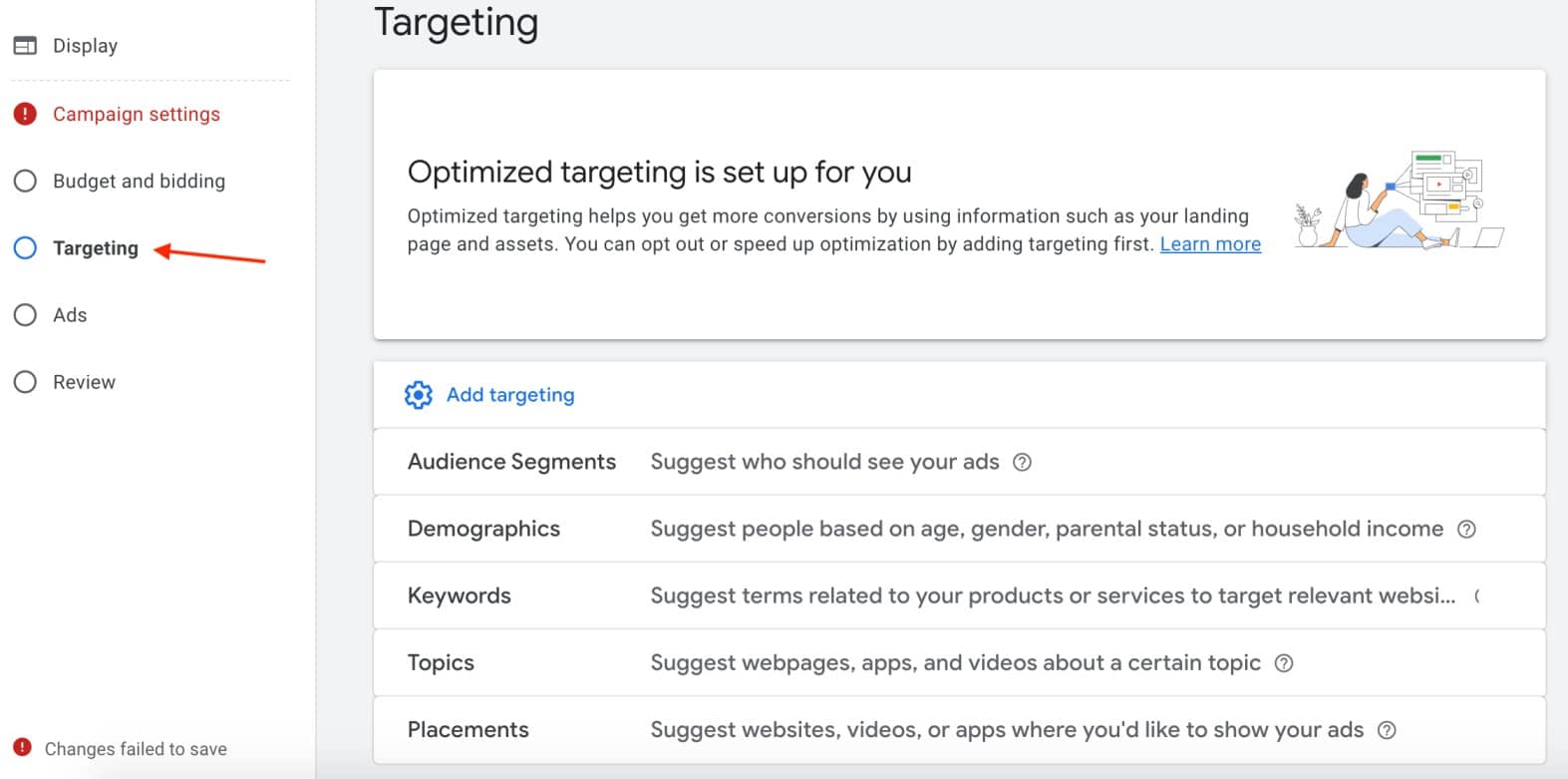
Task: Expand the Audience Segments row
Action: click(x=959, y=462)
